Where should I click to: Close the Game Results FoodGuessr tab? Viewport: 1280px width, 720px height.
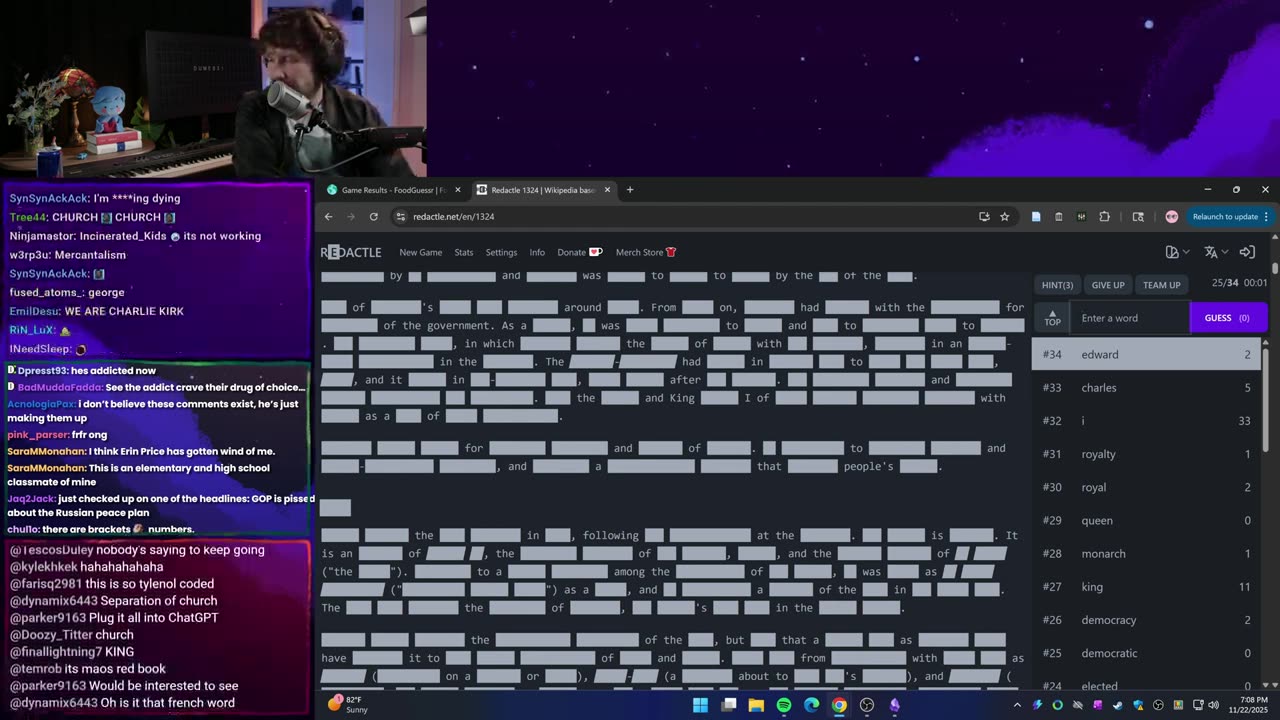click(x=458, y=190)
